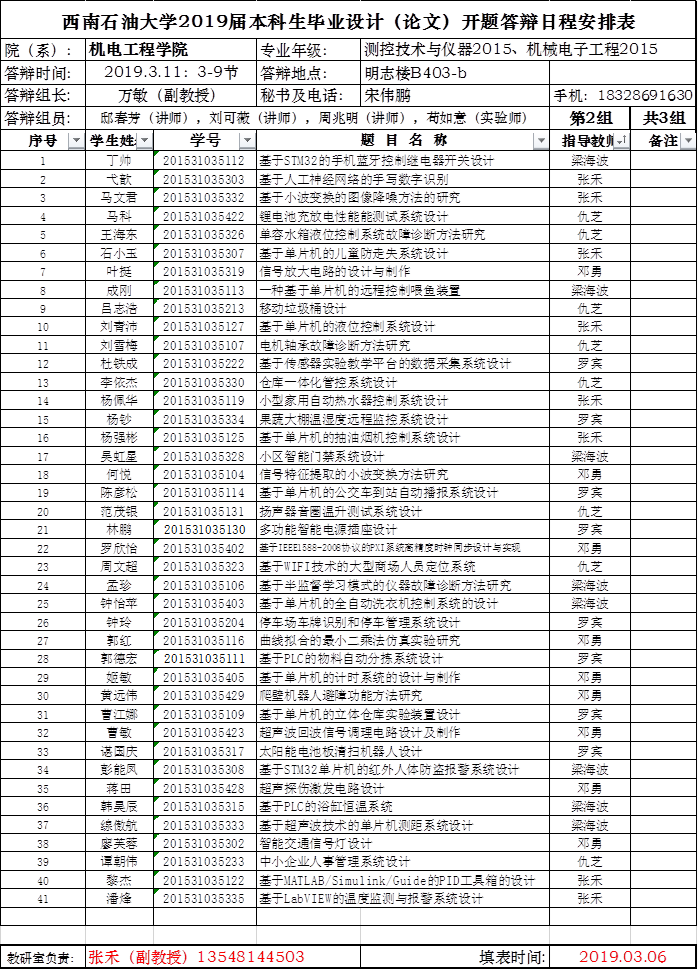Expand the 指导教师 filter dropdown arrow
Viewport: 698px width, 970px height.
(622, 142)
